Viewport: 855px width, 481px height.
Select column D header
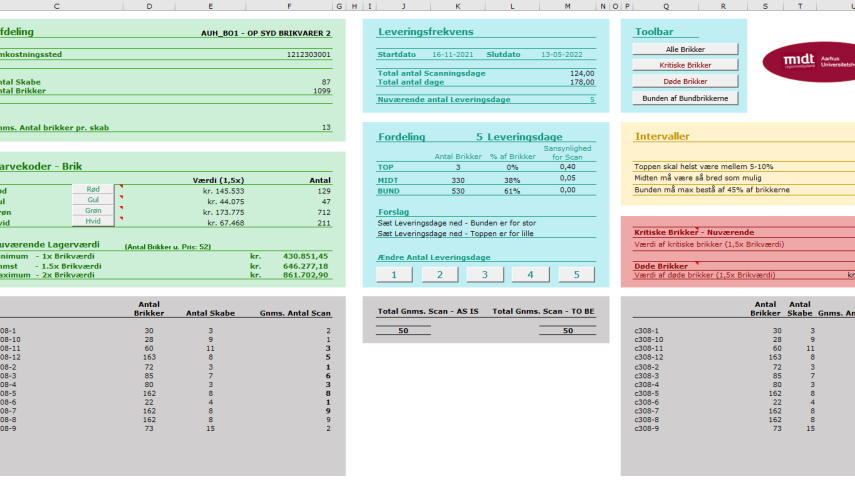click(149, 6)
